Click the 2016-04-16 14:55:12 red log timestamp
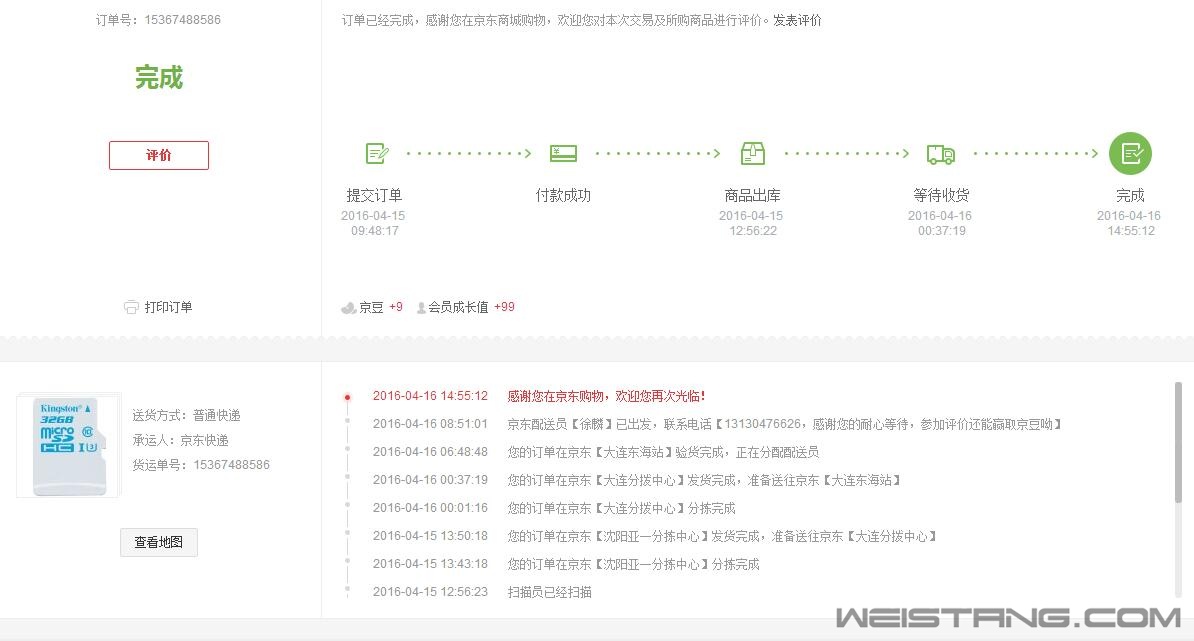1194x641 pixels. [x=430, y=396]
